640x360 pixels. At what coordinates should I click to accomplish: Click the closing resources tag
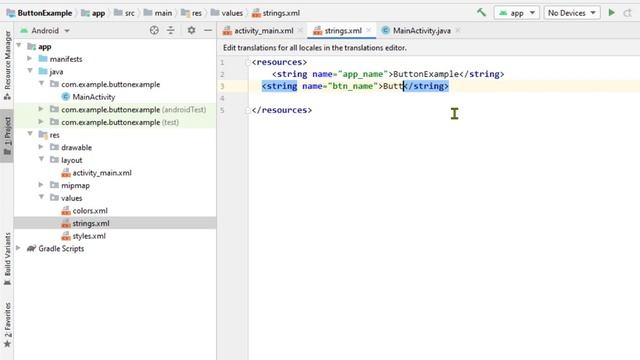point(282,110)
